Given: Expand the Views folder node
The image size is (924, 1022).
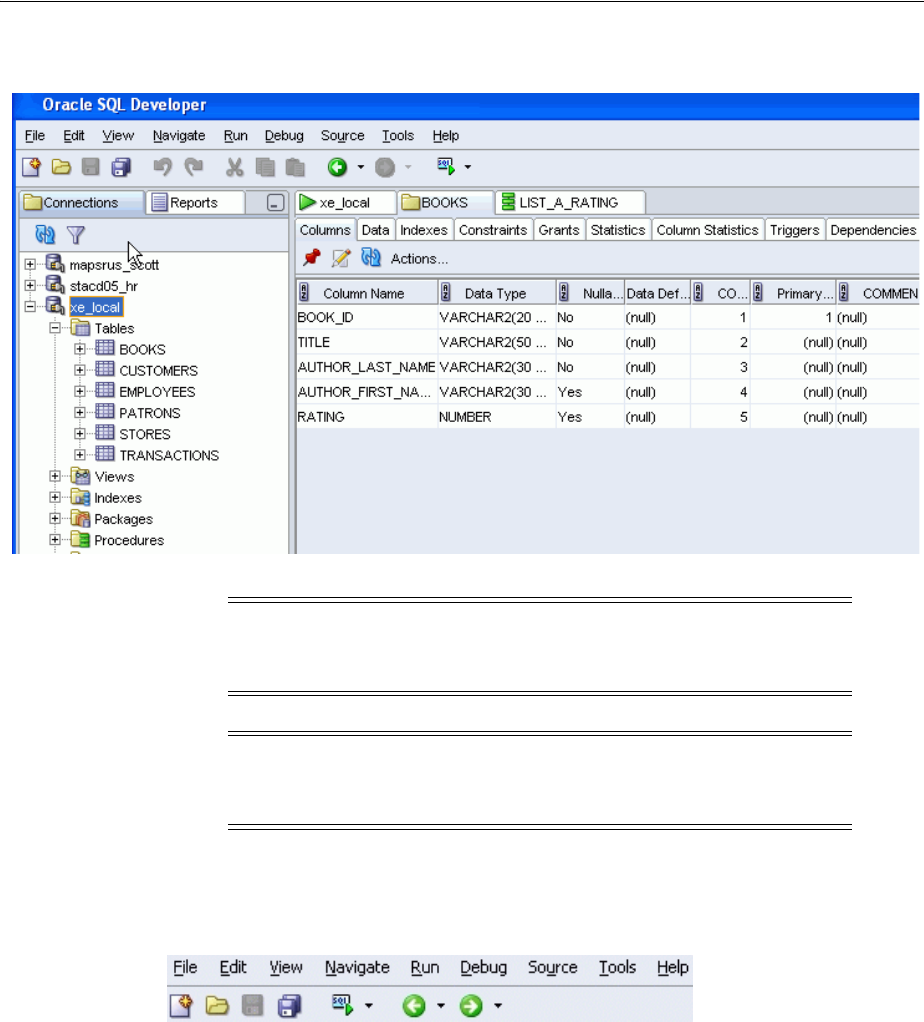Looking at the screenshot, I should coord(55,476).
